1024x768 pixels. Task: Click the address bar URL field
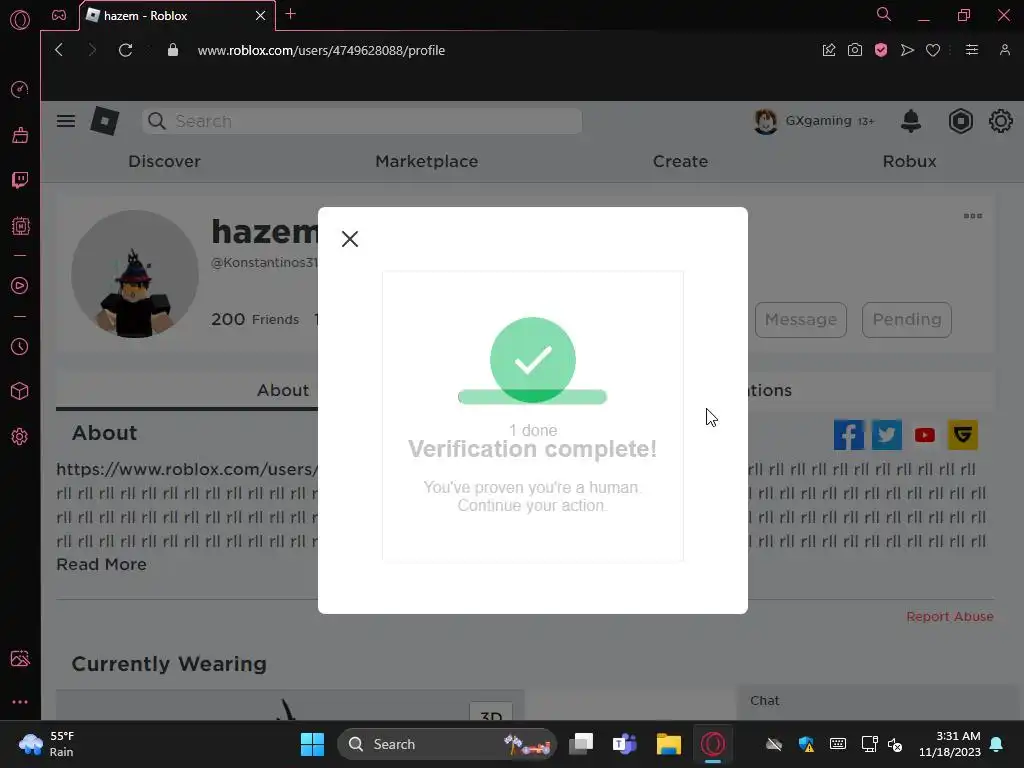click(321, 50)
